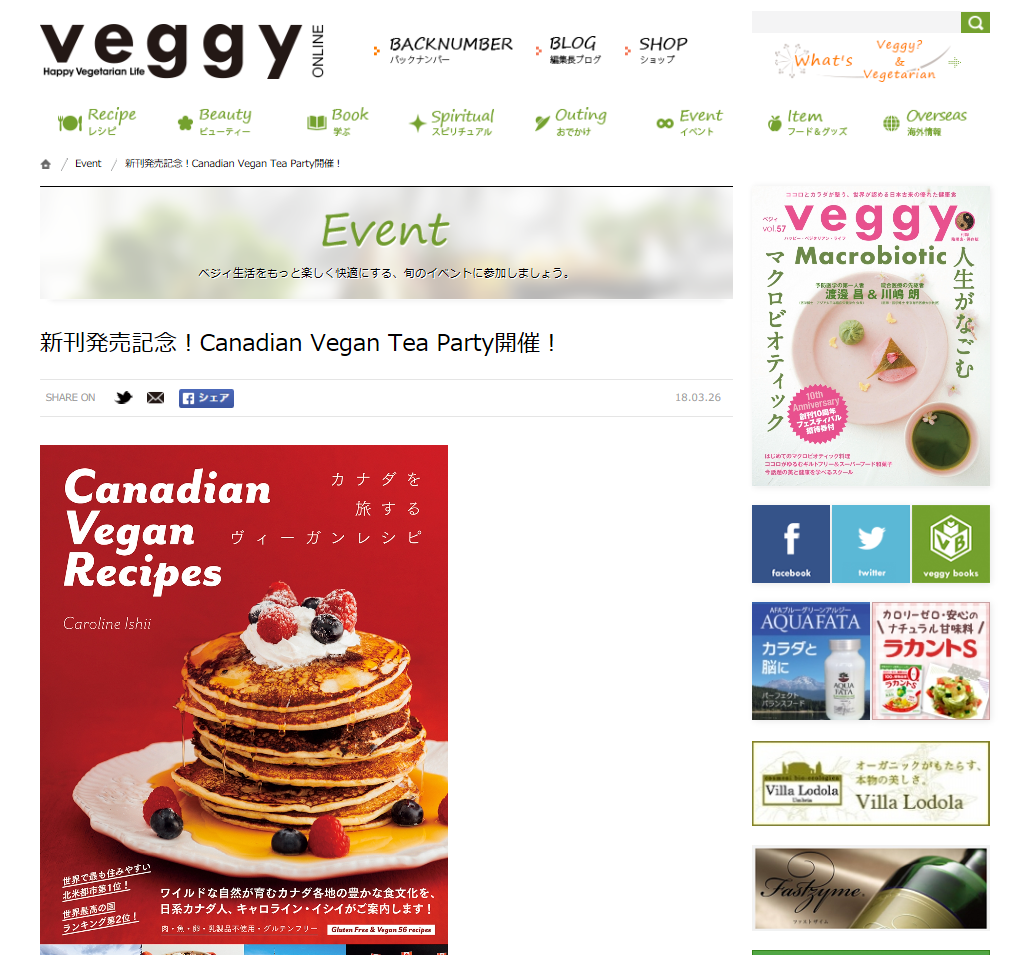The height and width of the screenshot is (955, 1016).
Task: Open the Beauty menu item
Action: (x=214, y=121)
